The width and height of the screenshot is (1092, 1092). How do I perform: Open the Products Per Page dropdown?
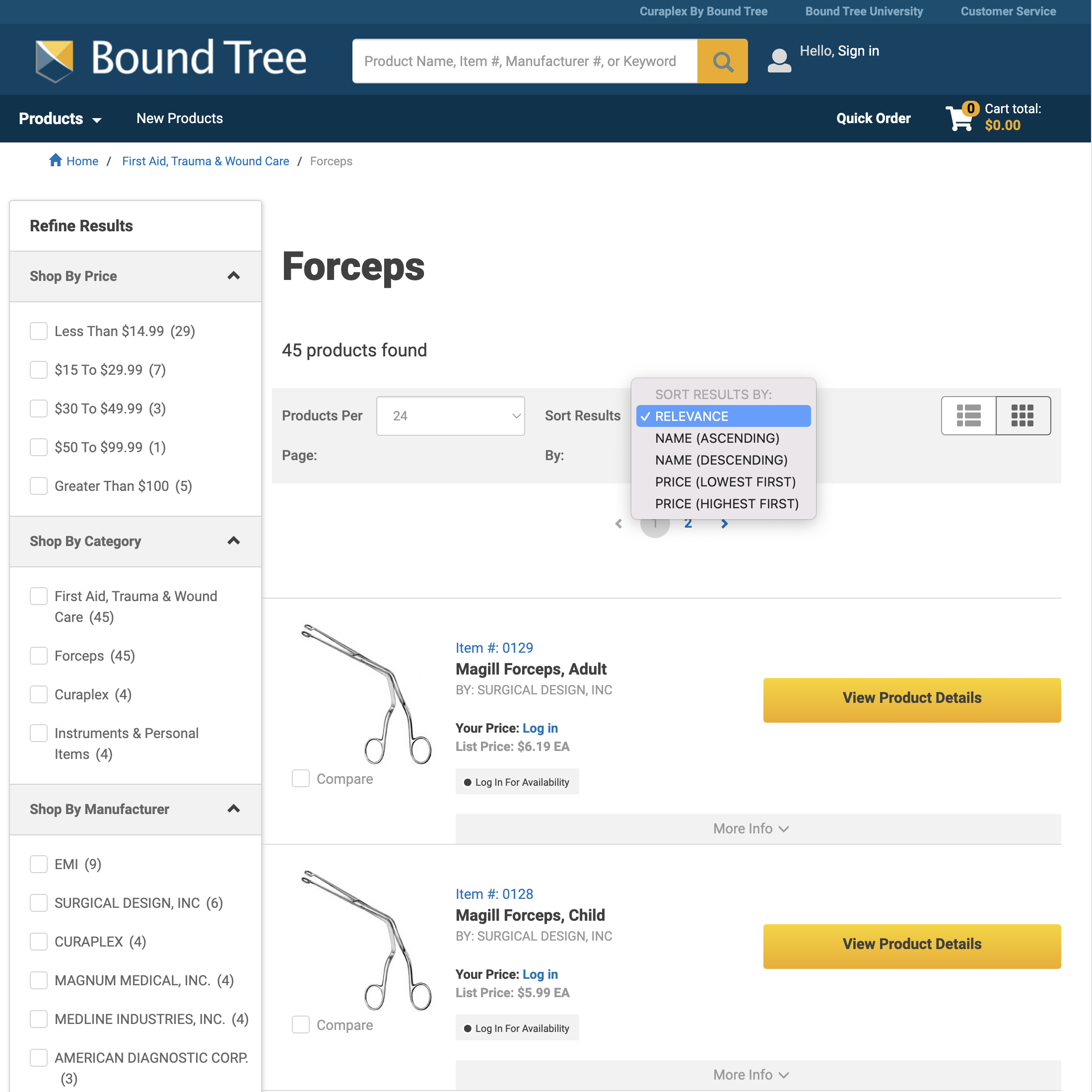451,415
